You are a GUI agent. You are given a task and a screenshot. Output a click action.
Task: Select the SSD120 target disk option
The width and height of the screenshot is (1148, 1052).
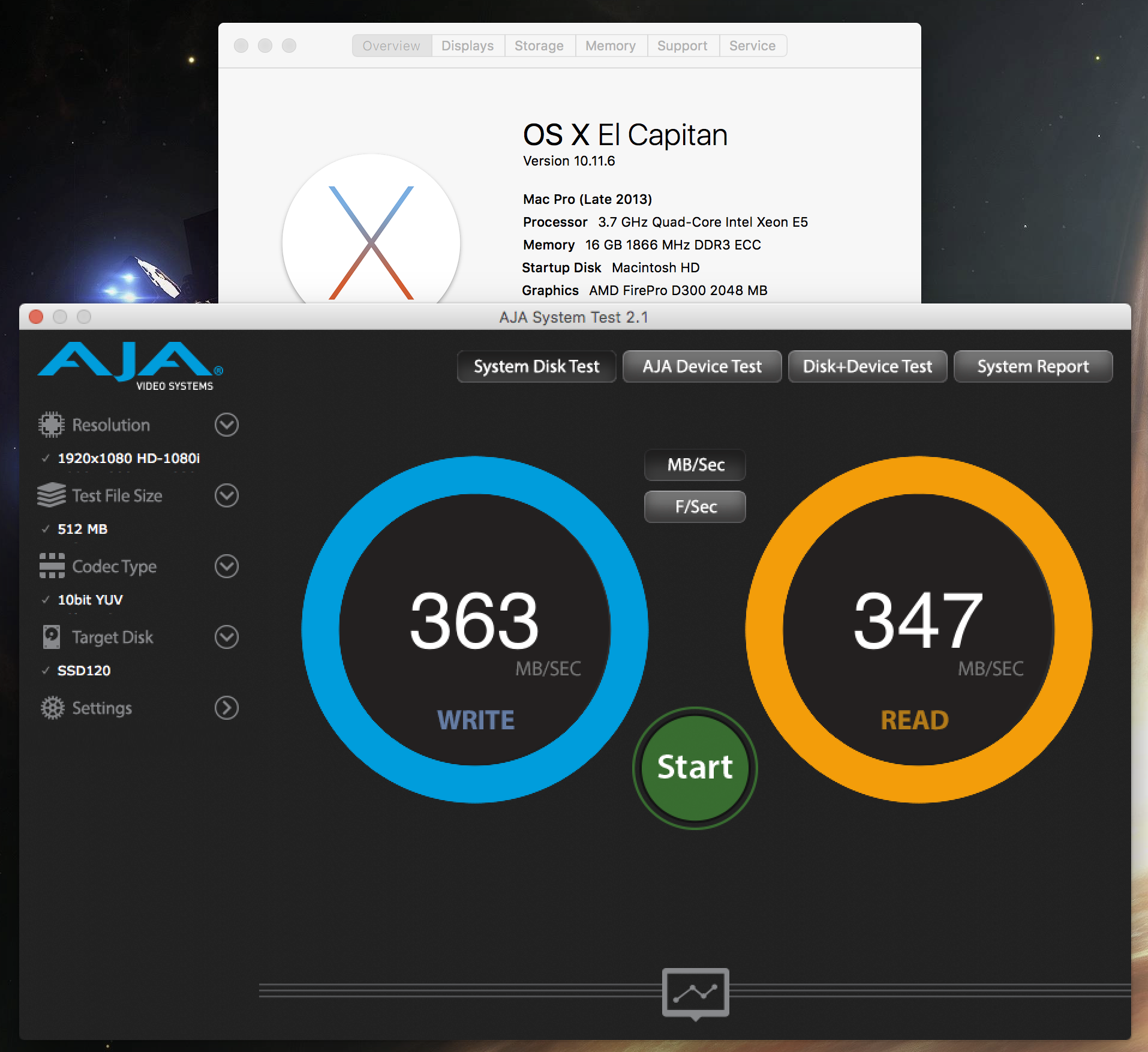83,671
